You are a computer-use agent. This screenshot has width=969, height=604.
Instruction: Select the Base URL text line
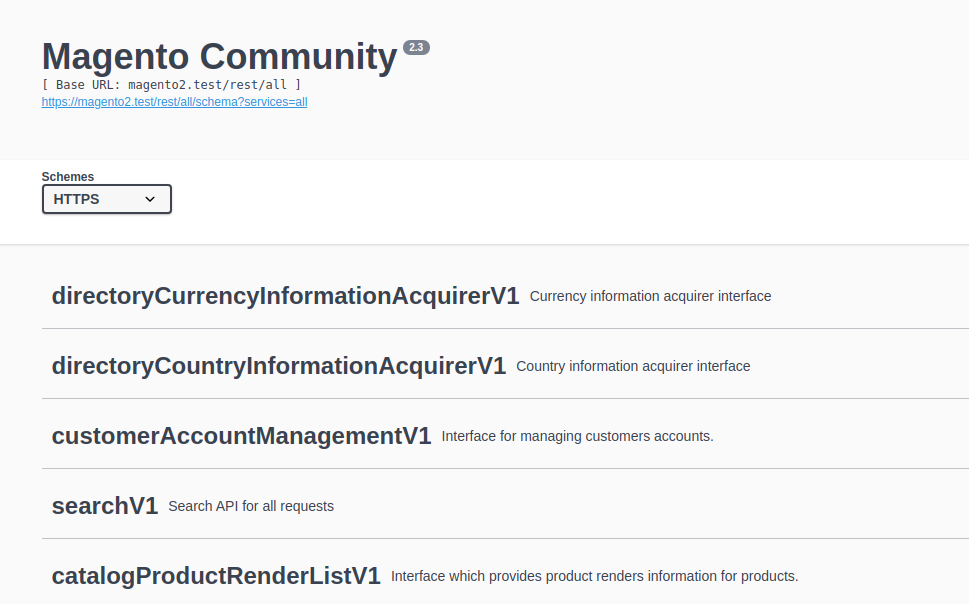(171, 85)
